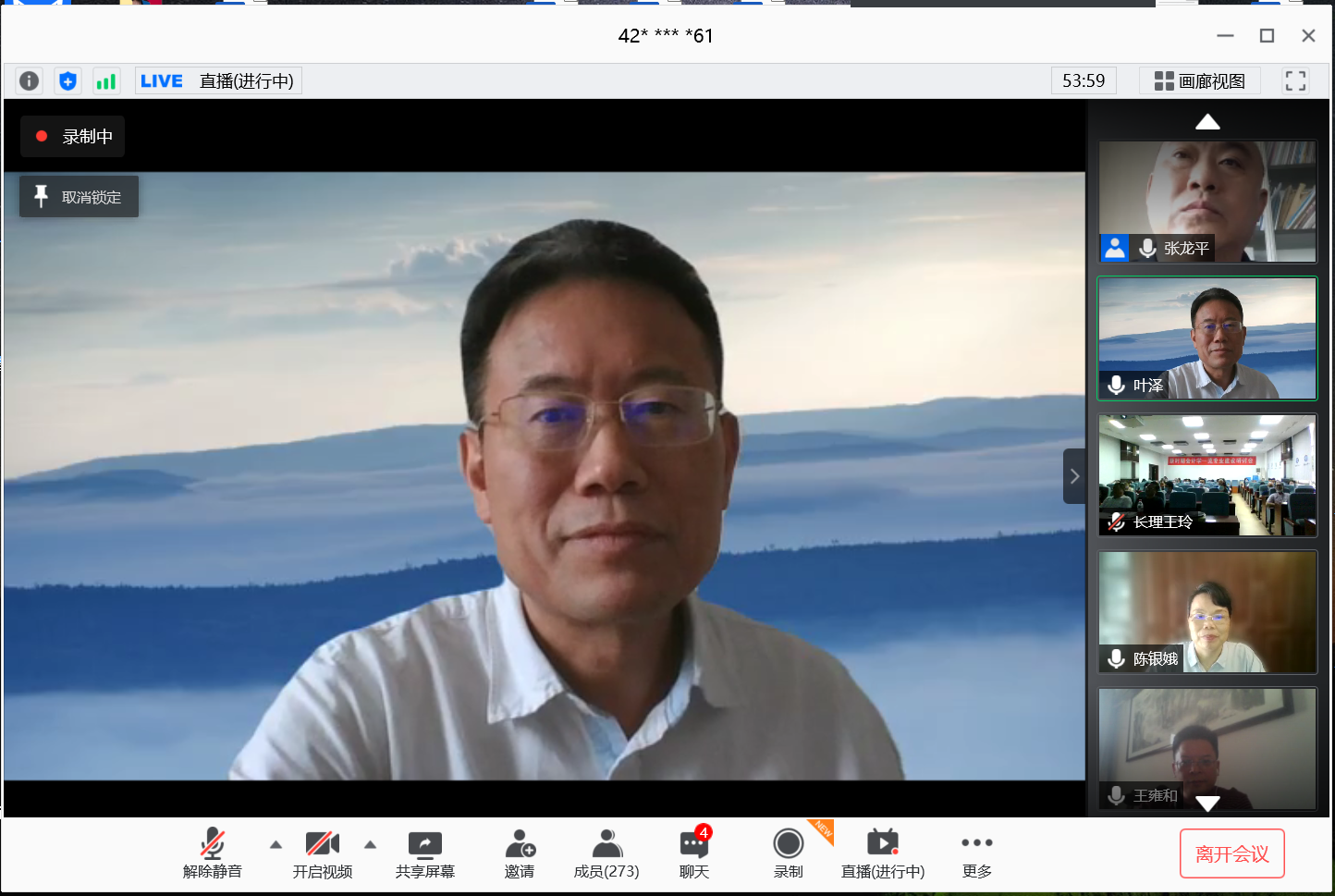1335x896 pixels.
Task: Open chat (聊天) with 4 unread
Action: pyautogui.click(x=694, y=853)
